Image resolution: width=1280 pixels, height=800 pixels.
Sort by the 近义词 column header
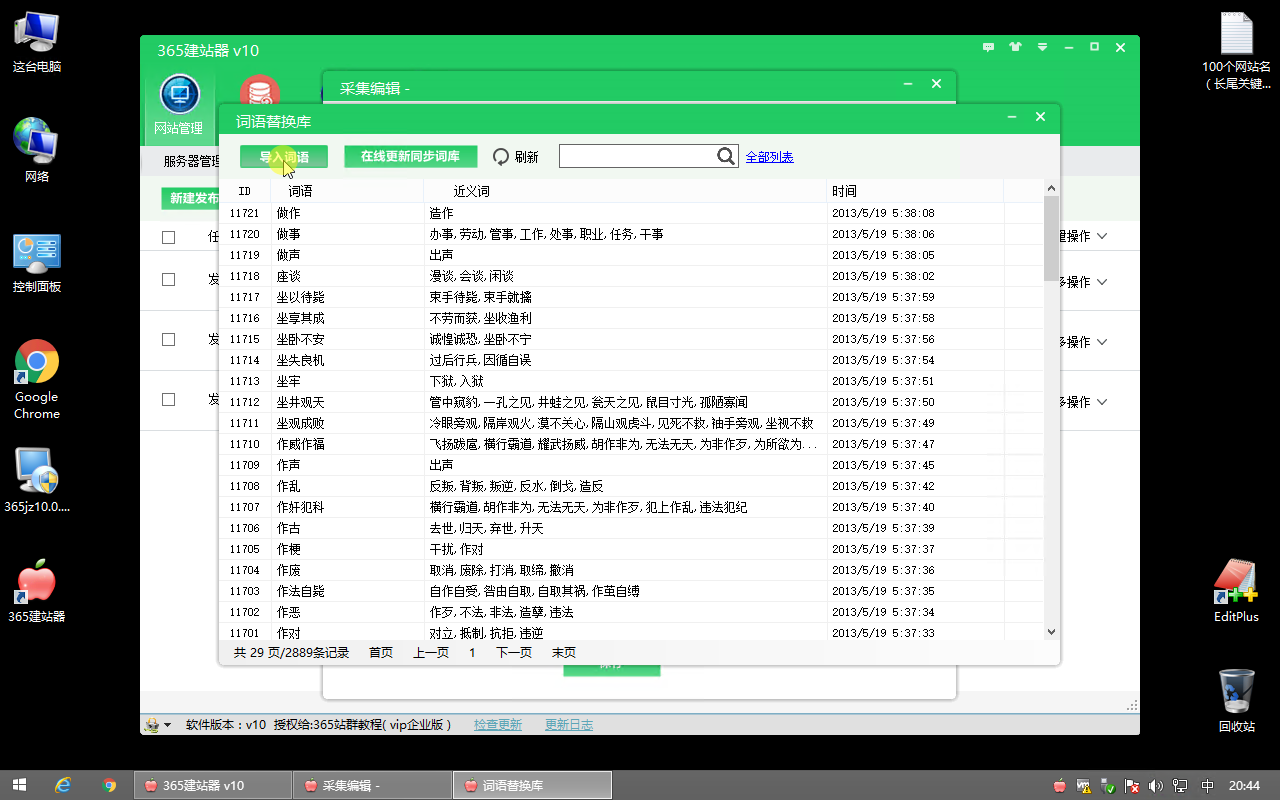625,191
